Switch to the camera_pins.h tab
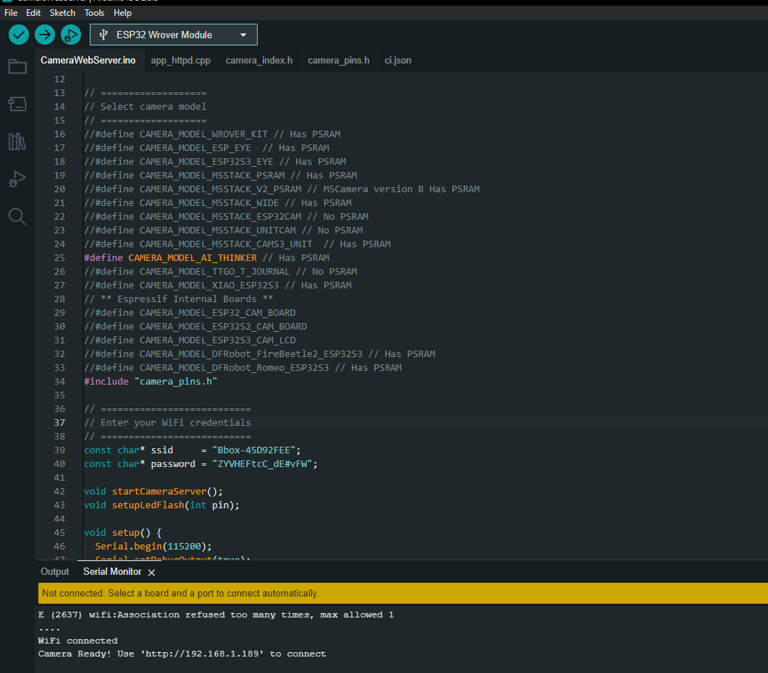The image size is (768, 673). point(338,60)
